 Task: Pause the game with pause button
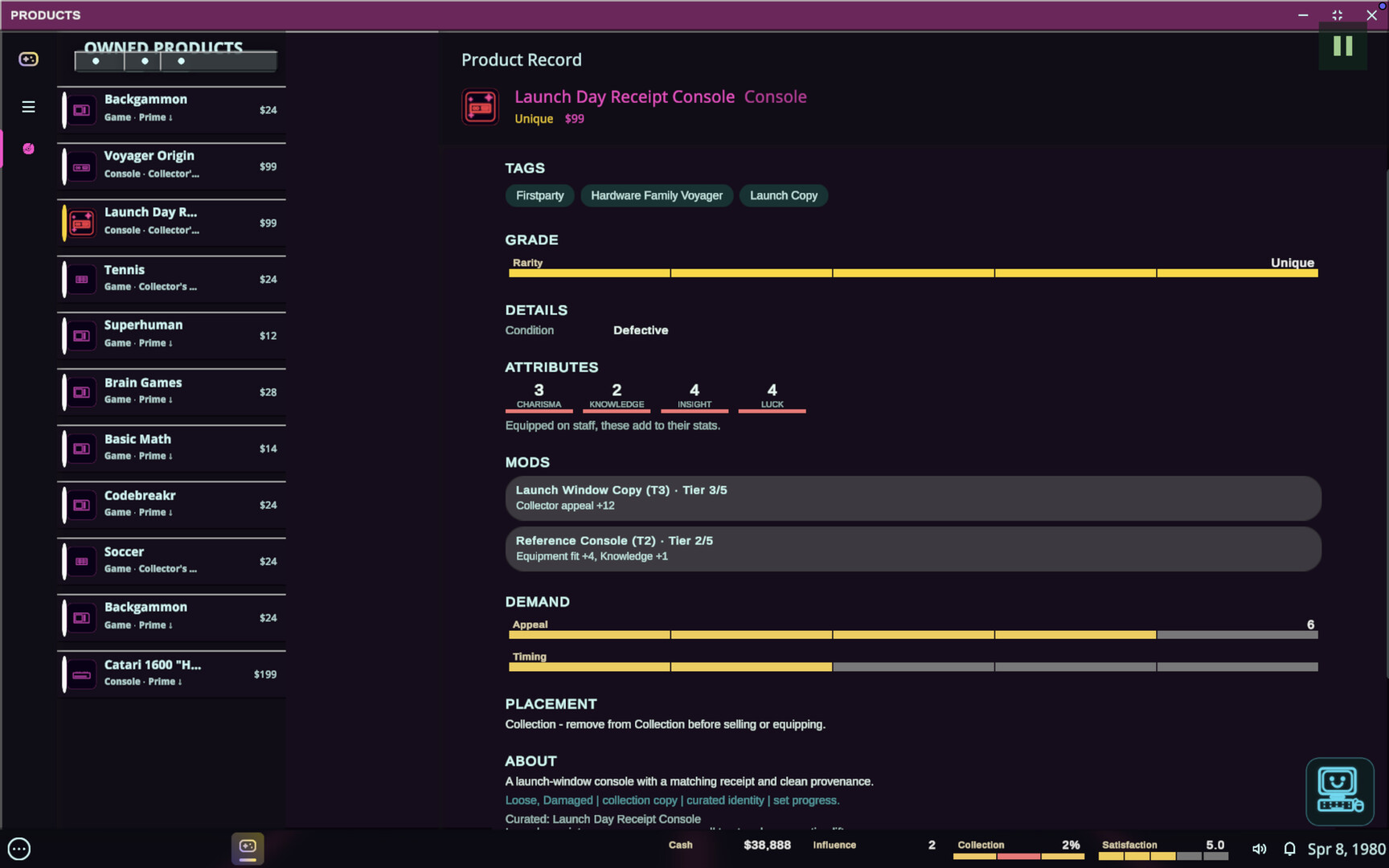coord(1342,46)
